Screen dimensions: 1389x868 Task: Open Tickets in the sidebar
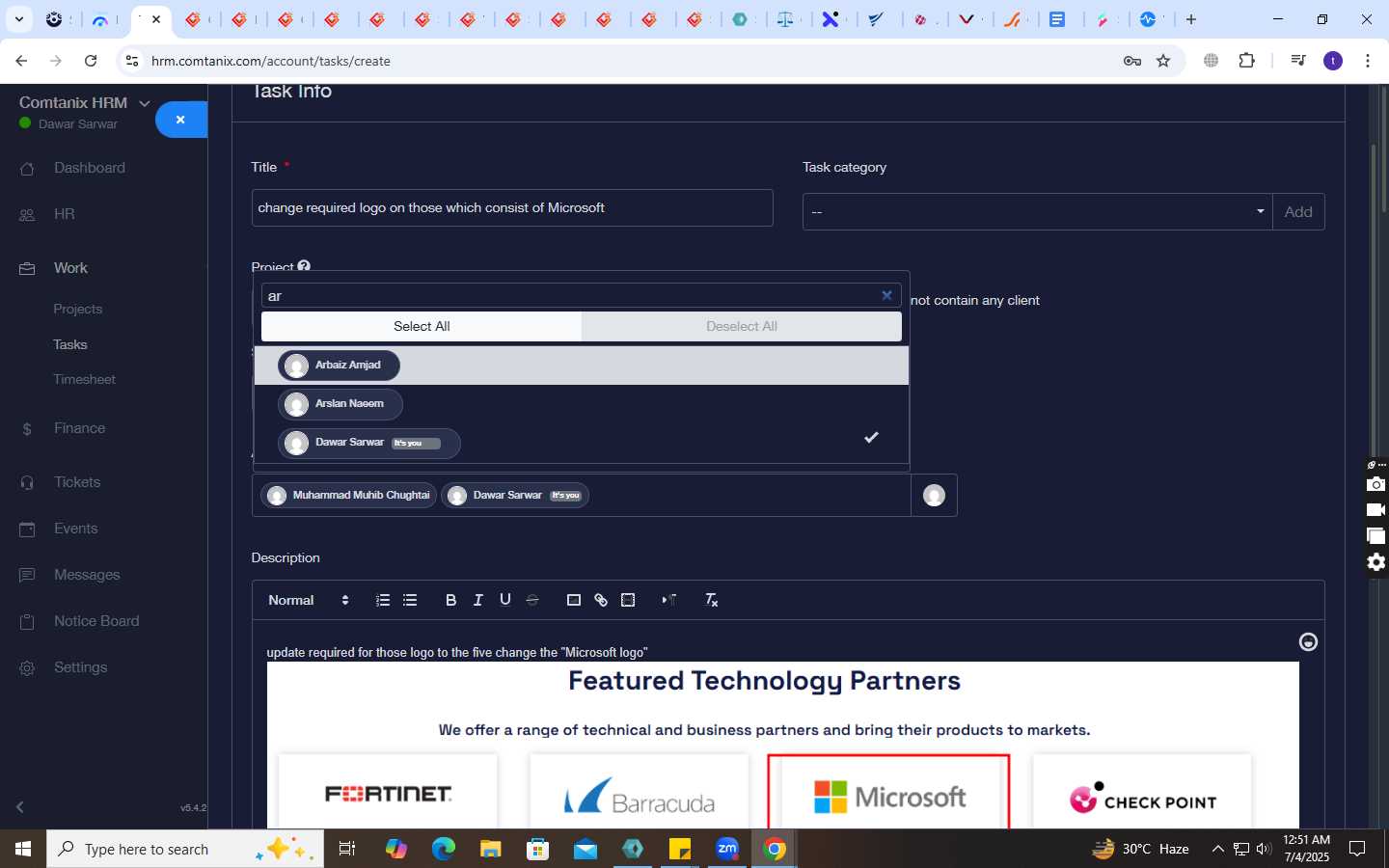[x=77, y=482]
